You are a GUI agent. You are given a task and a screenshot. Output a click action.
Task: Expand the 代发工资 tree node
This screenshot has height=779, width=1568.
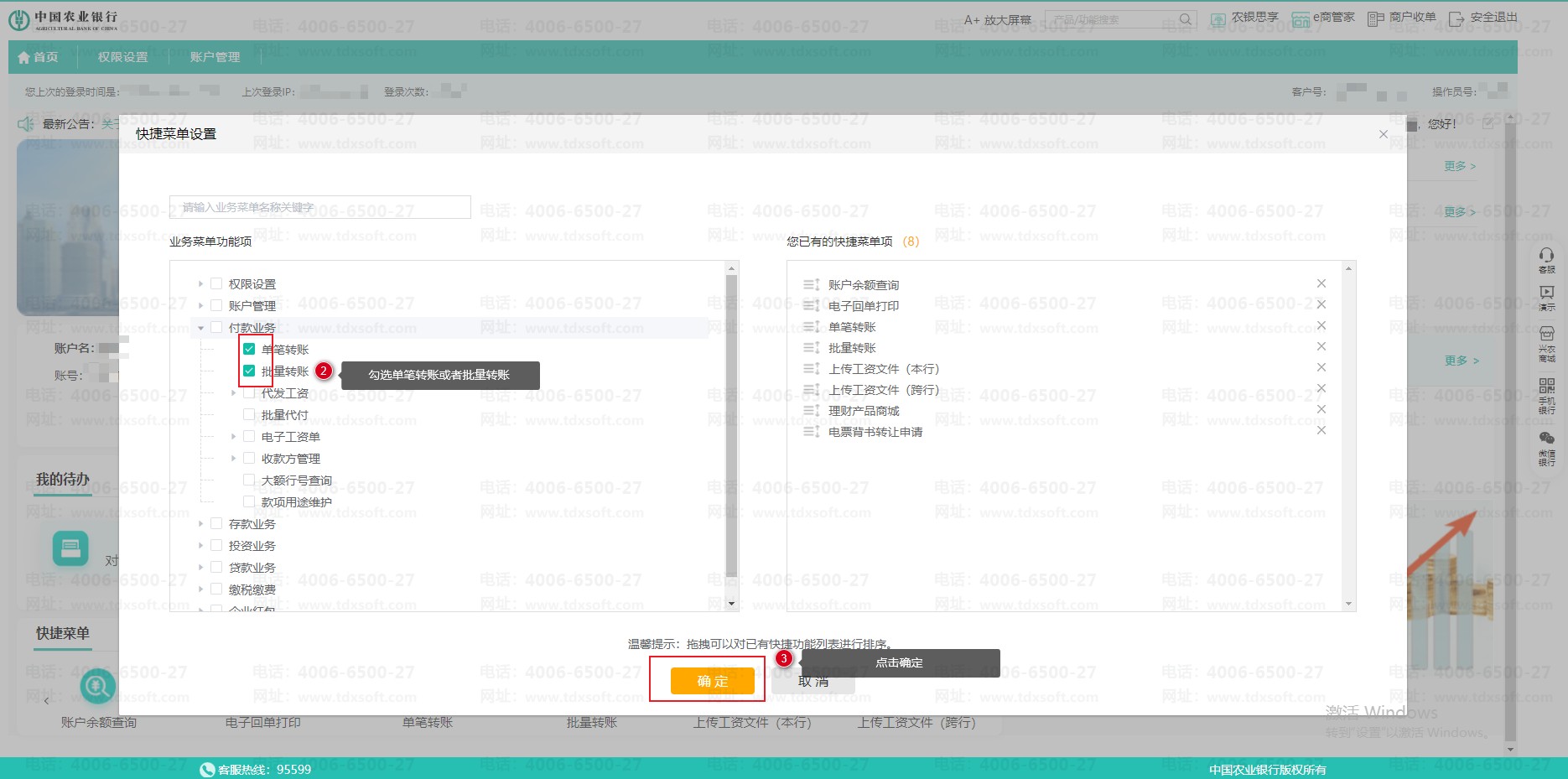pos(234,393)
